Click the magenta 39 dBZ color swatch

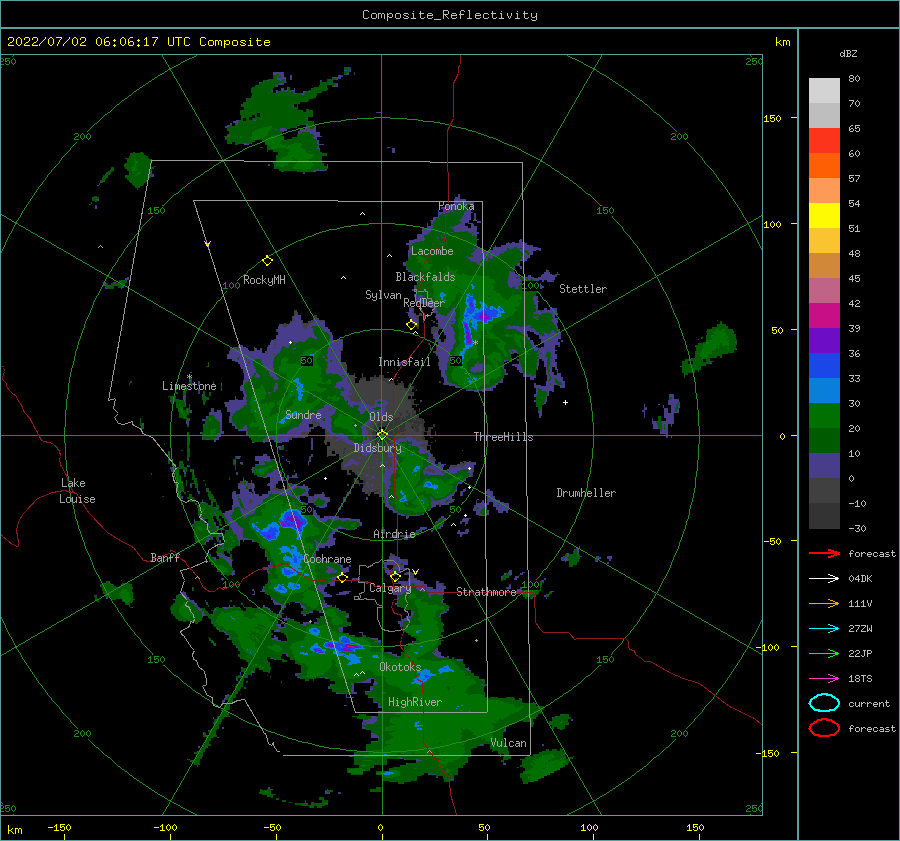tap(824, 316)
